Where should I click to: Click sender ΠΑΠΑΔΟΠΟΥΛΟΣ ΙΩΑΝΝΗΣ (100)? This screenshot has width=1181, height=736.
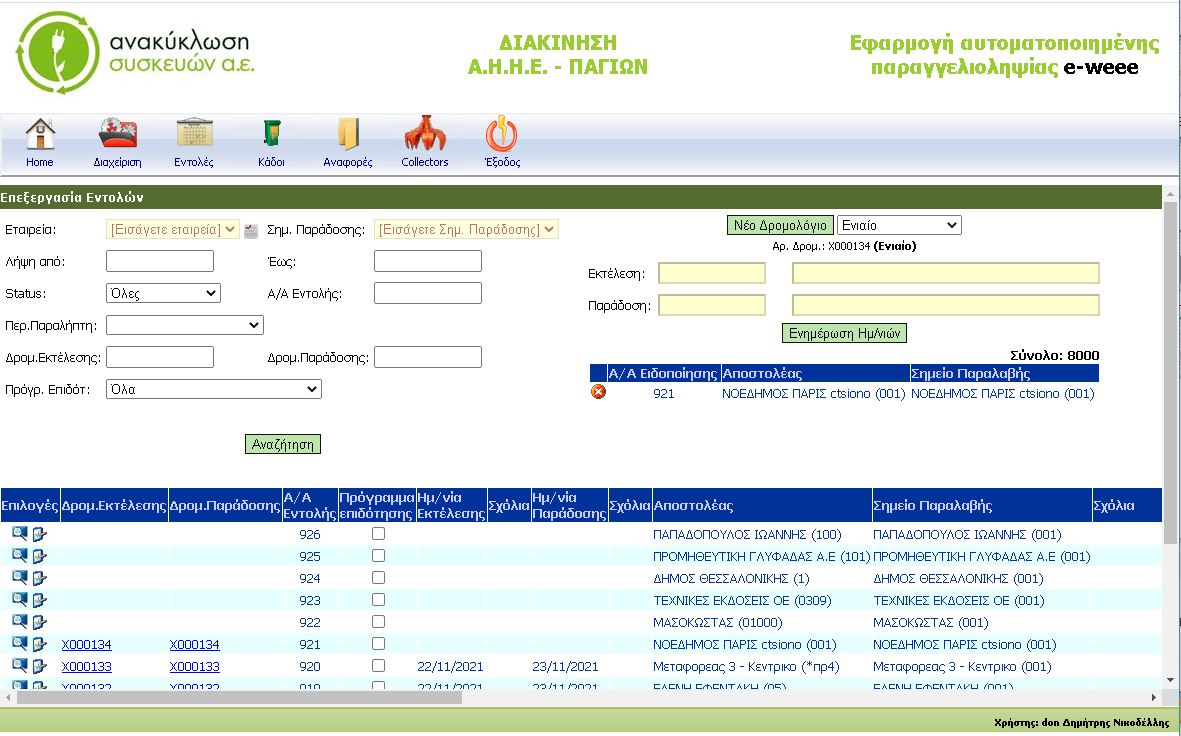click(747, 534)
